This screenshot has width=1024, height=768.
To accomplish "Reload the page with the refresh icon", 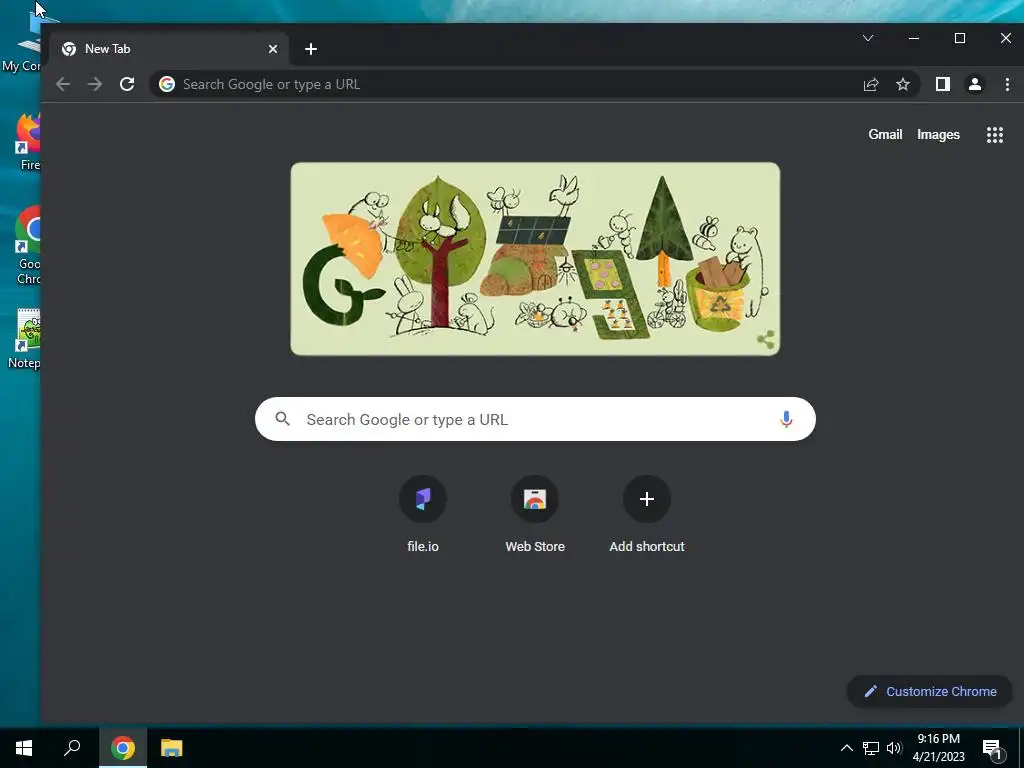I will [x=127, y=84].
